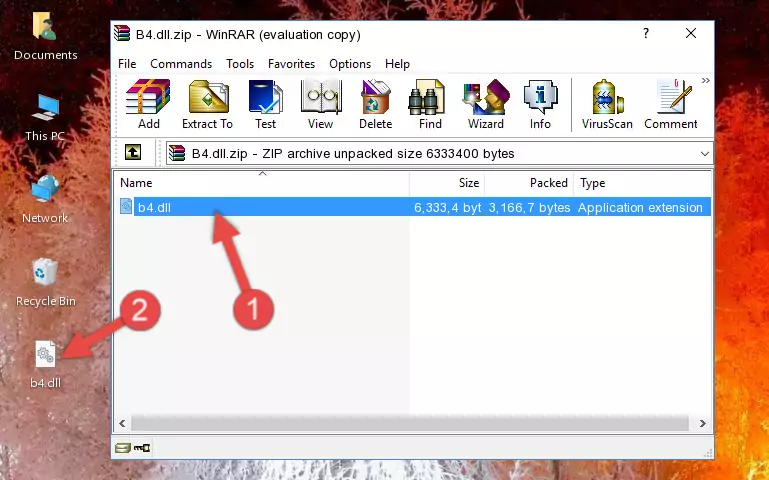Click the 6,333,4 byt size cell
Viewport: 769px width, 480px height.
[447, 207]
